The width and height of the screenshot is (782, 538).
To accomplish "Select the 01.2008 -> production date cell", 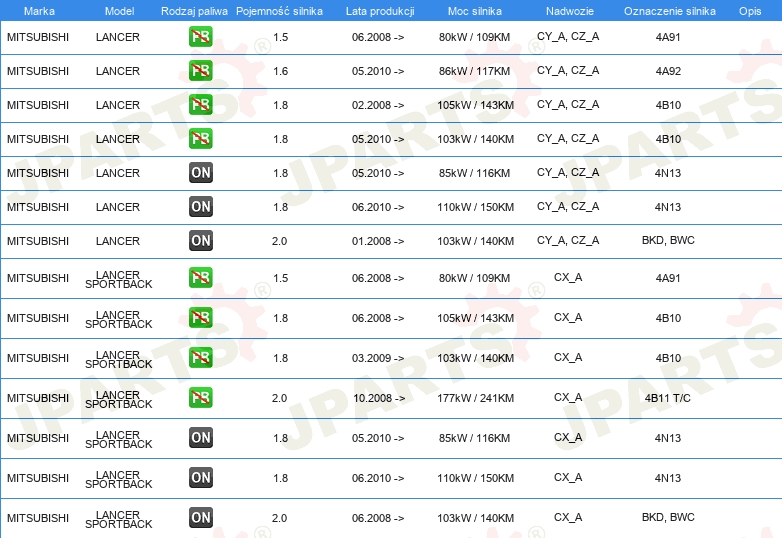I will click(x=378, y=241).
